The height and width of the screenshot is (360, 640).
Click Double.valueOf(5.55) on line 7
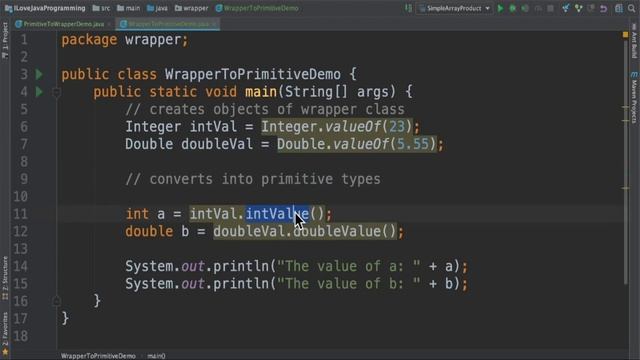[x=357, y=144]
